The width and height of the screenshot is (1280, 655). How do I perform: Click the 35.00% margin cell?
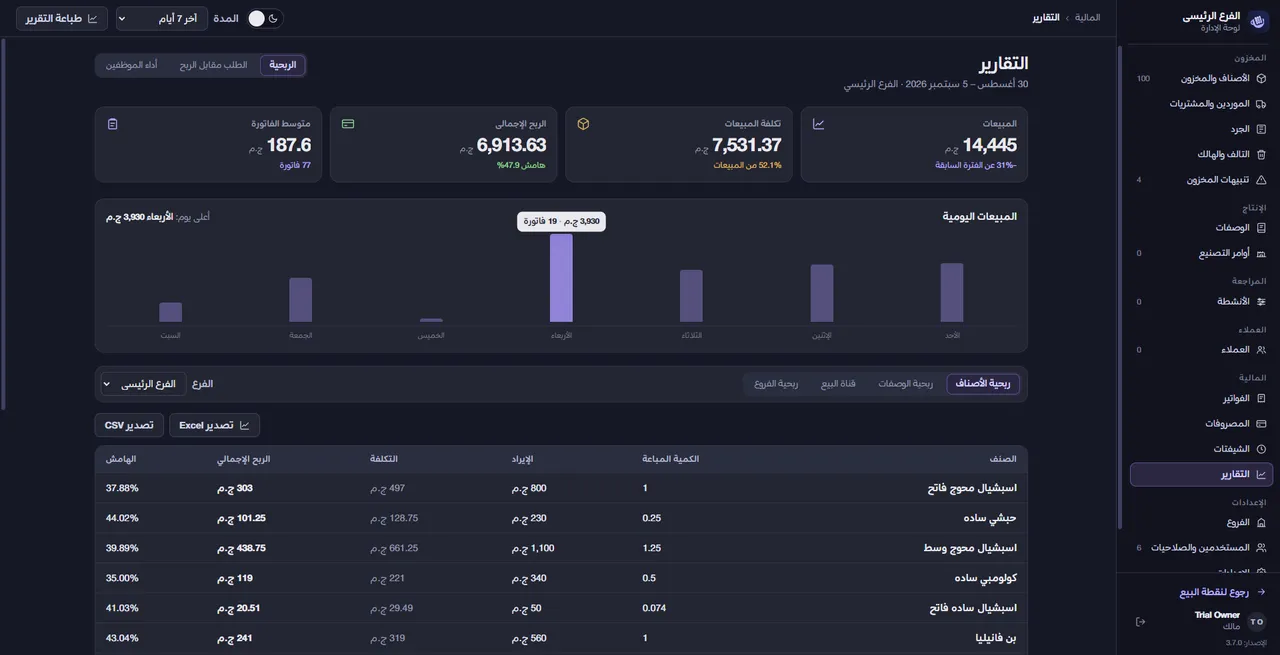click(x=122, y=578)
